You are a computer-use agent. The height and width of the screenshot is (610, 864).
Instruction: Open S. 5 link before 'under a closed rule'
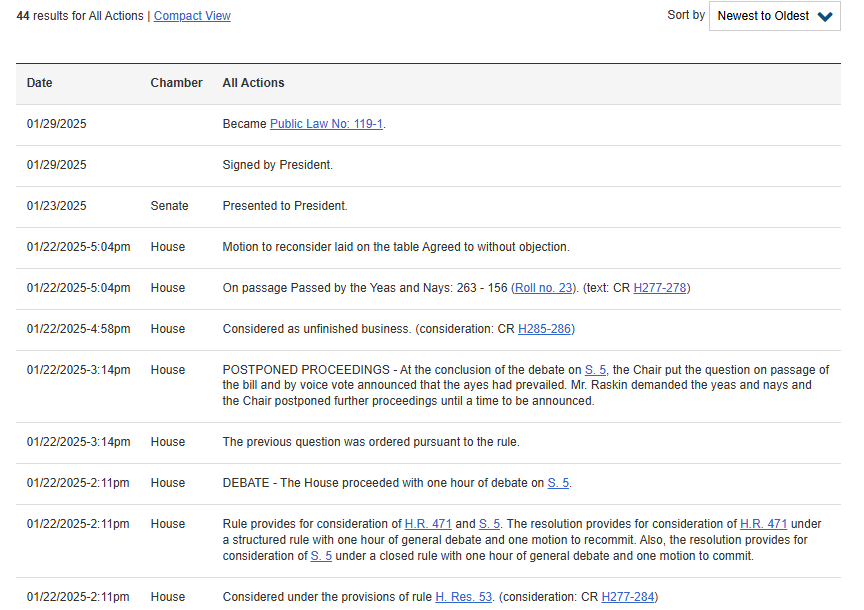pos(321,556)
